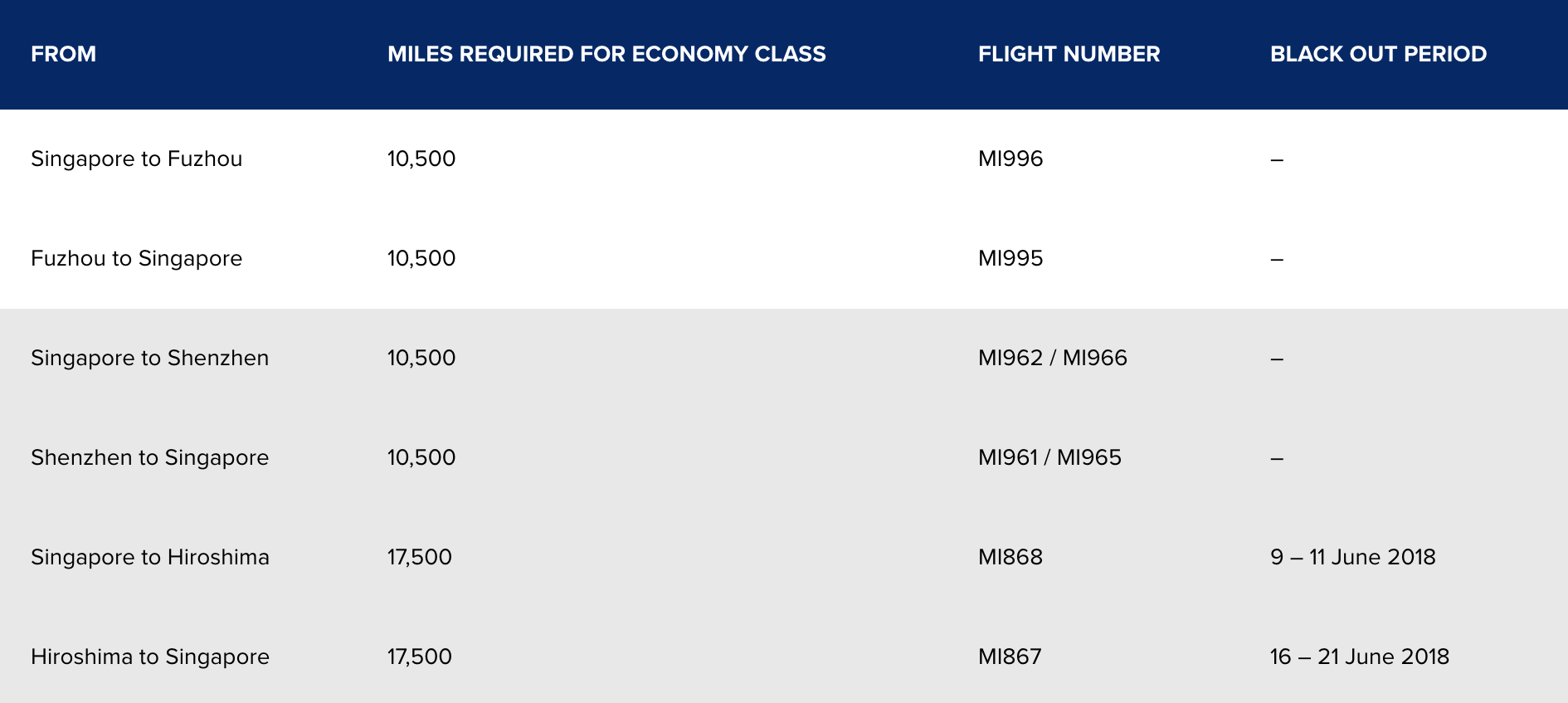1568x703 pixels.
Task: Click flight number MI995
Action: pyautogui.click(x=1010, y=258)
